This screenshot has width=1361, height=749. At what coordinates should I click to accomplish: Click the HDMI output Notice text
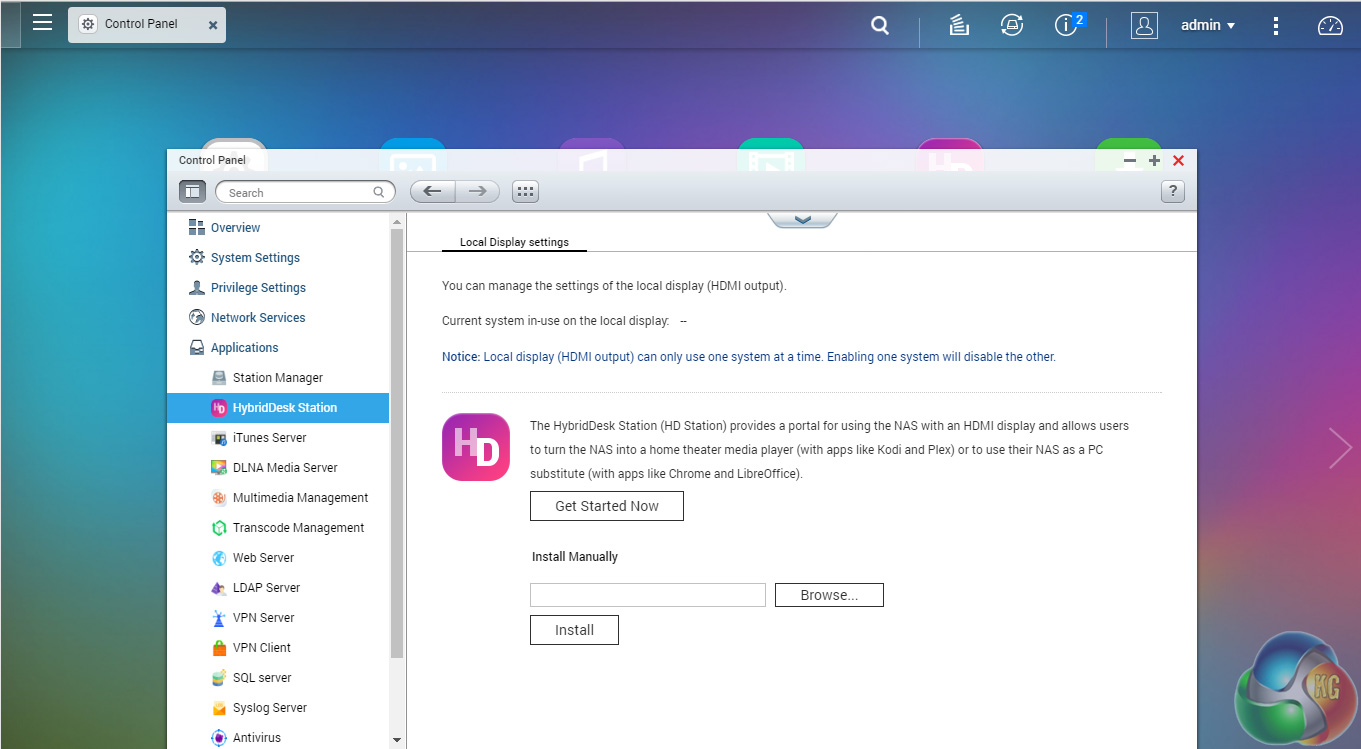(x=749, y=357)
